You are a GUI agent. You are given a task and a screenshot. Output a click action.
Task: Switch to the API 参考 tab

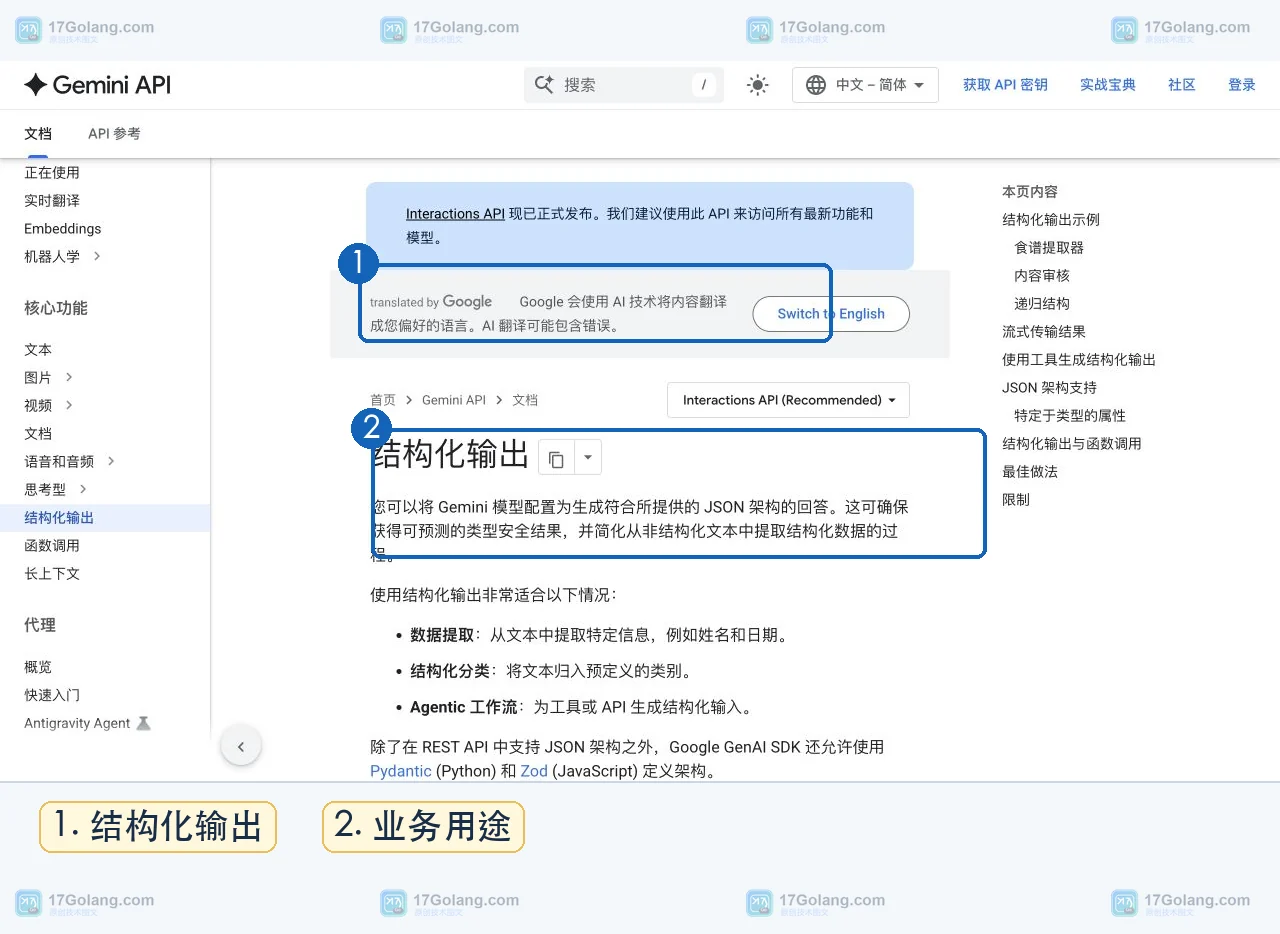pyautogui.click(x=114, y=133)
